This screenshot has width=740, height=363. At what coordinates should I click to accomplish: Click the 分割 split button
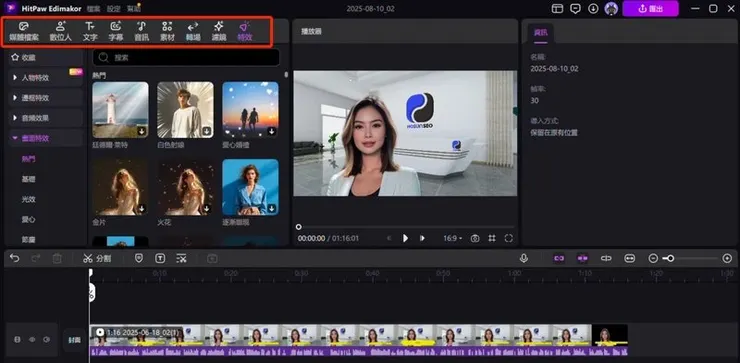pos(97,258)
